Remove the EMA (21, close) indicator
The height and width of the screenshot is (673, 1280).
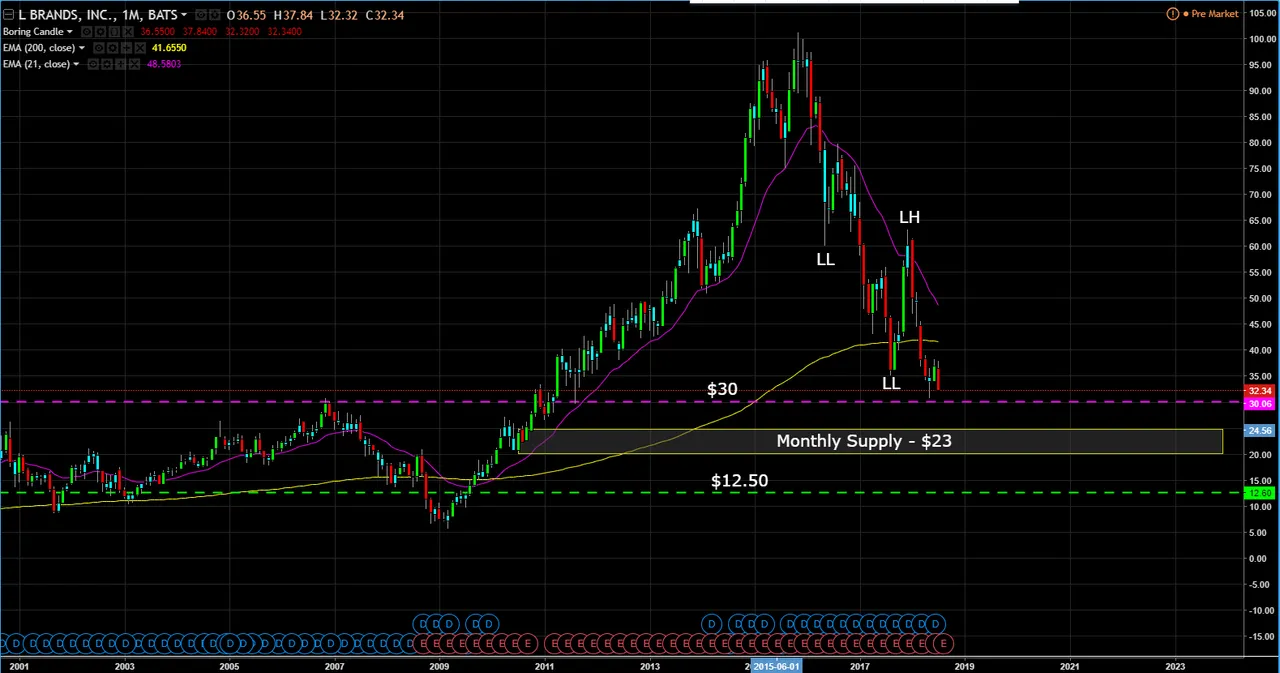point(133,64)
